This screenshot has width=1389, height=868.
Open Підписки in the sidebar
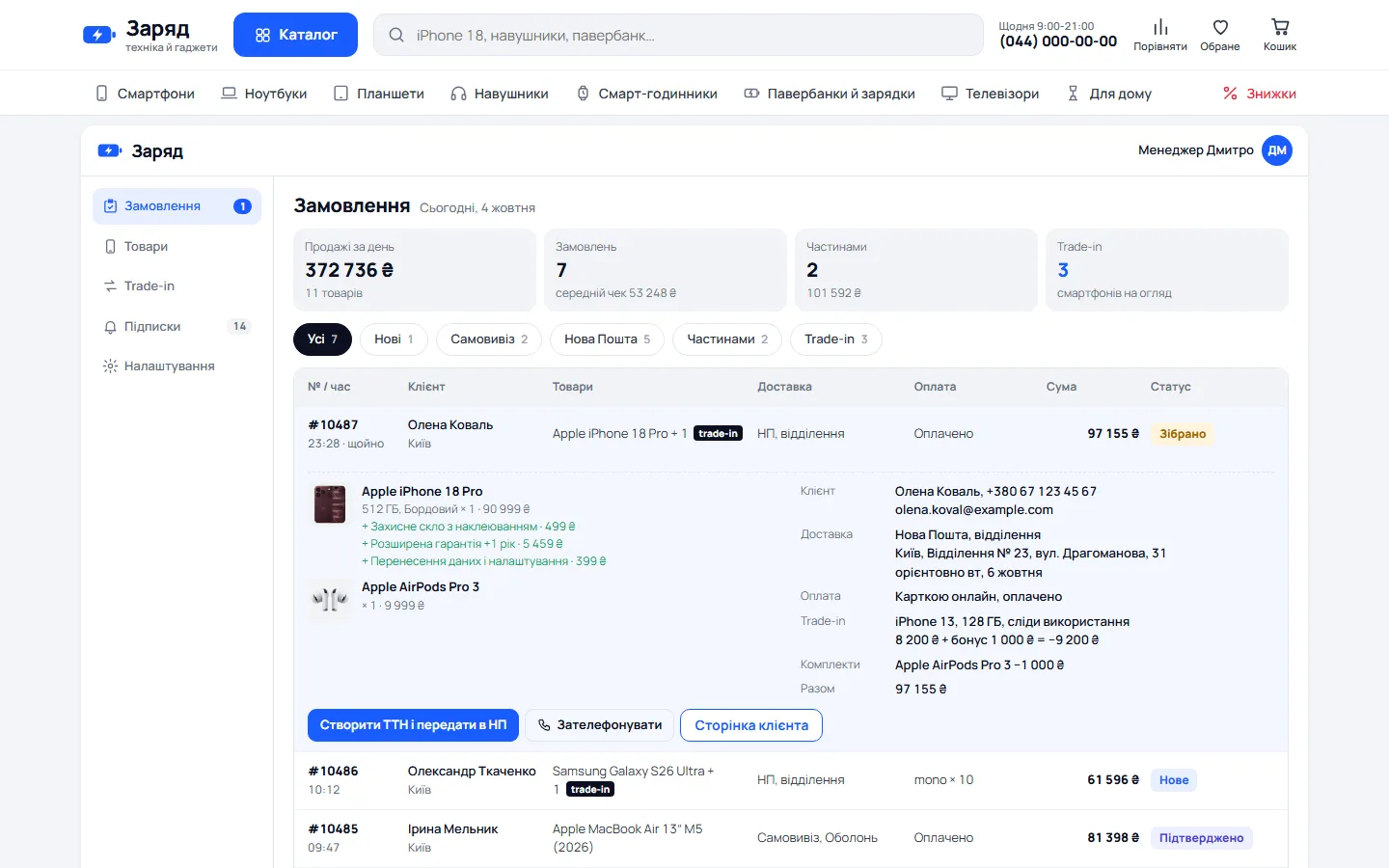click(x=177, y=327)
